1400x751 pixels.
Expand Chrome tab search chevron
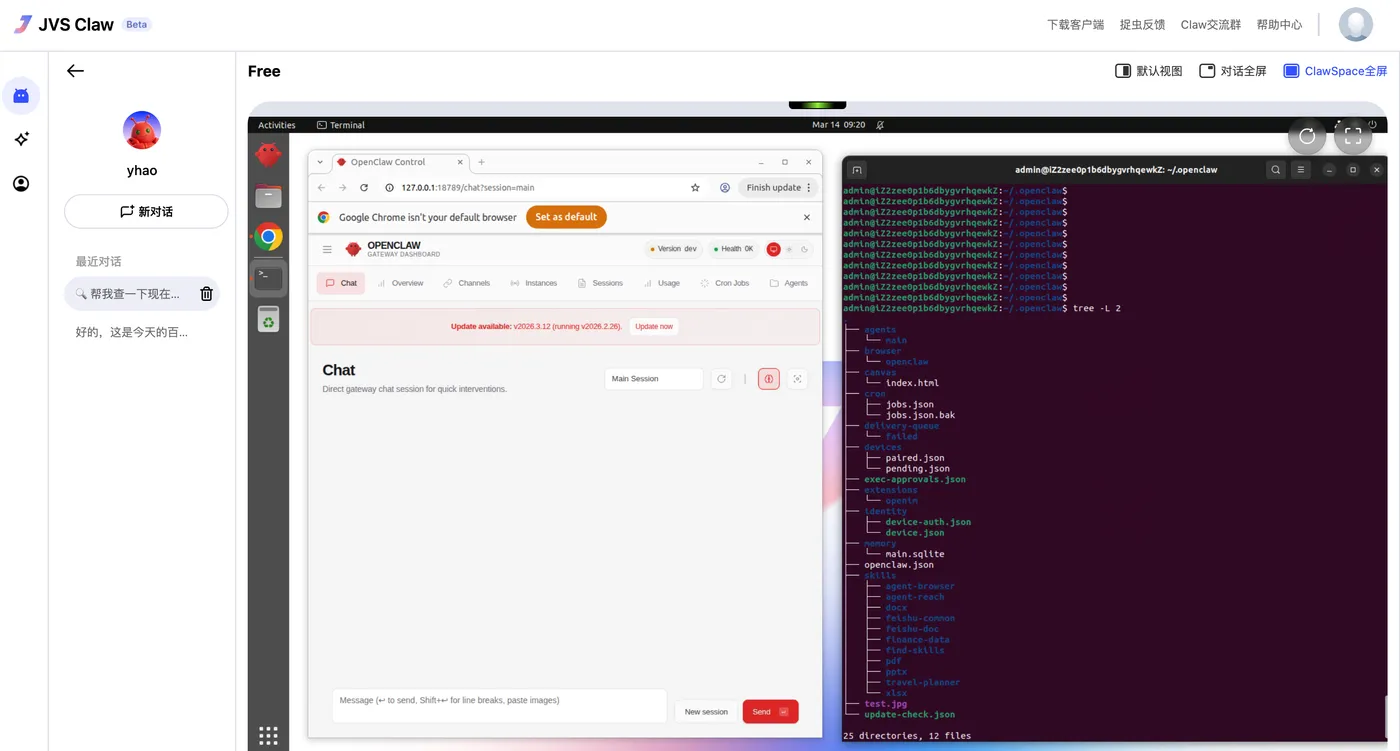pyautogui.click(x=319, y=162)
